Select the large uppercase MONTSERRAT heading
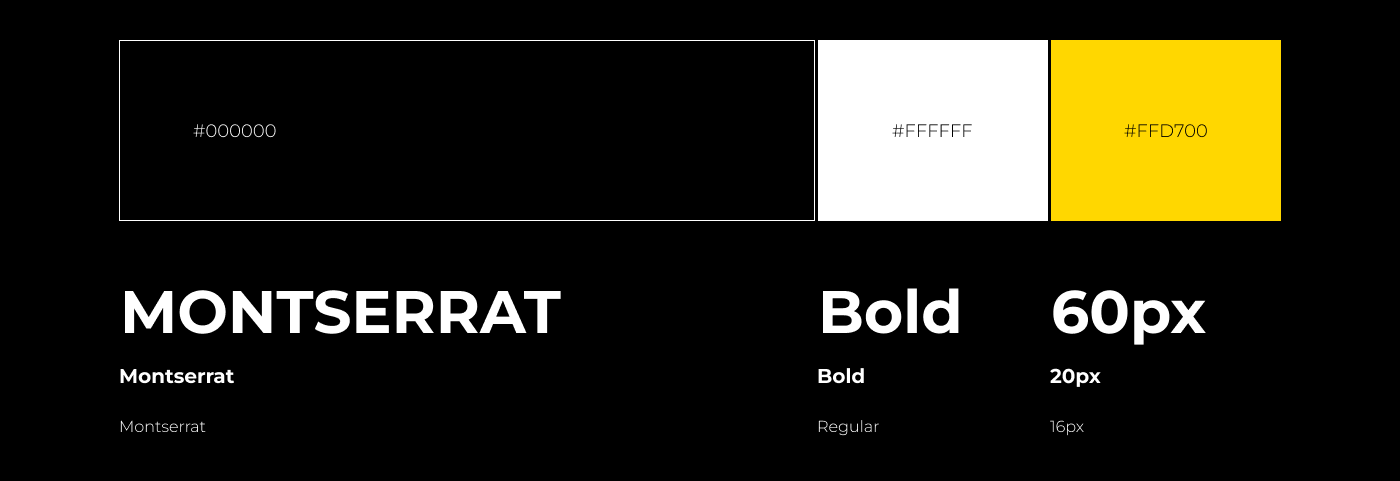 [340, 313]
